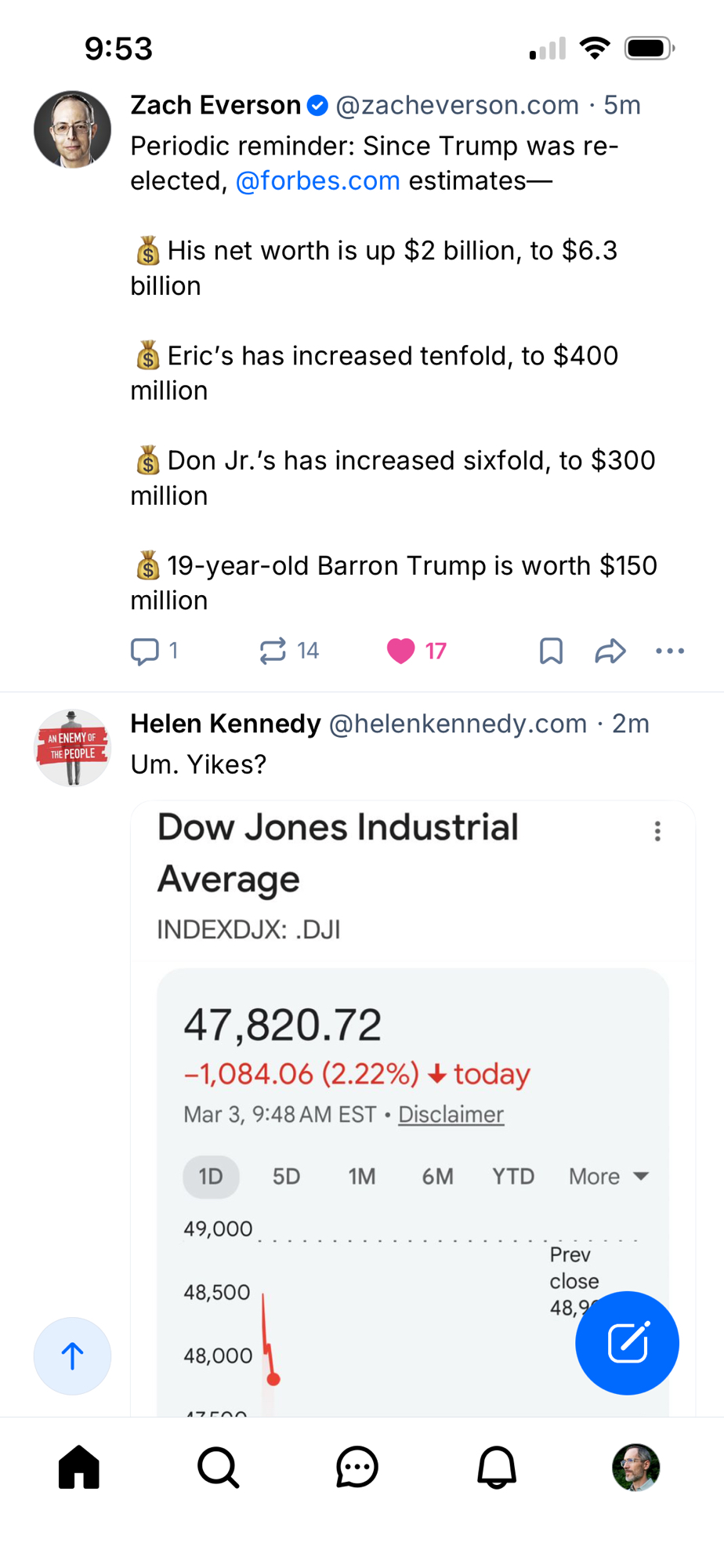The image size is (724, 1568).
Task: Repost Zach Everson's post
Action: (x=273, y=651)
